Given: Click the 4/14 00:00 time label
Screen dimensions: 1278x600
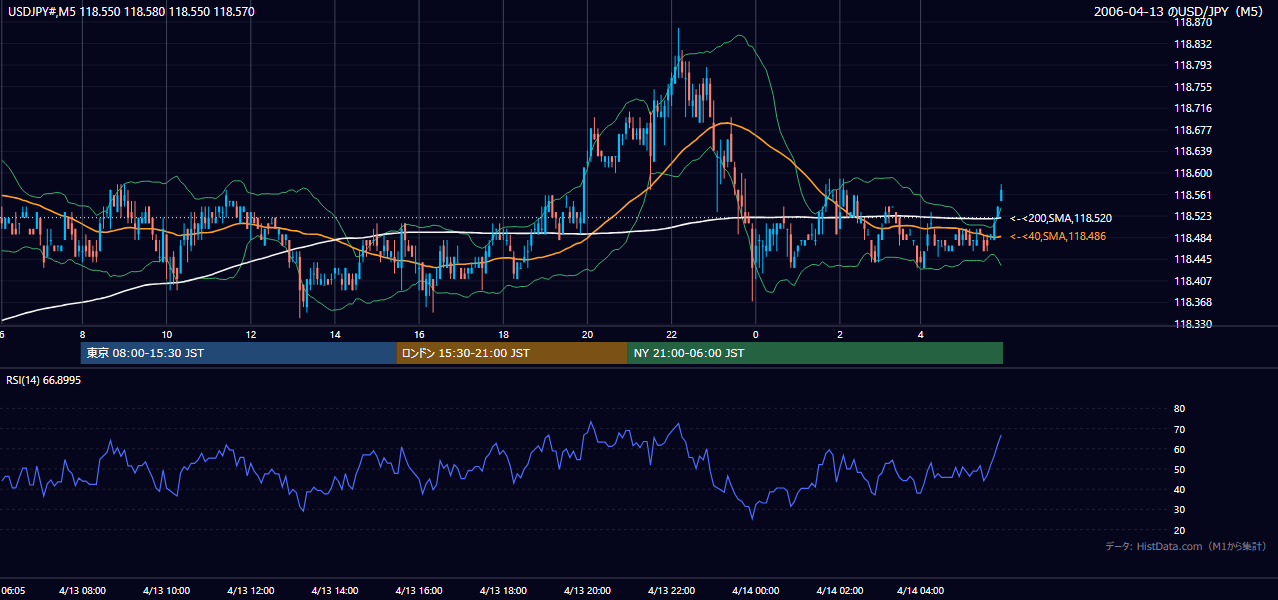Looking at the screenshot, I should pyautogui.click(x=755, y=591).
